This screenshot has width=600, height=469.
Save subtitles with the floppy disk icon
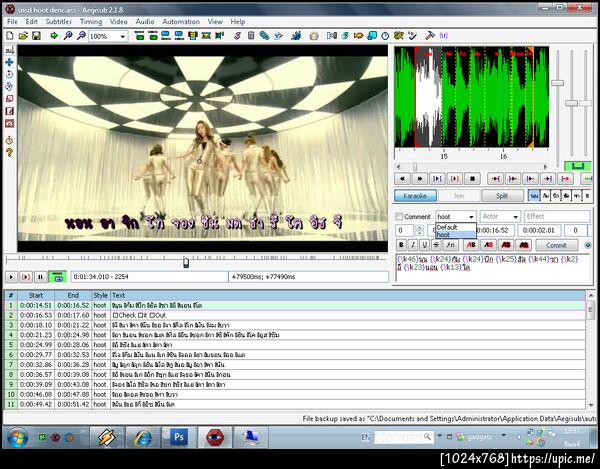[x=36, y=36]
